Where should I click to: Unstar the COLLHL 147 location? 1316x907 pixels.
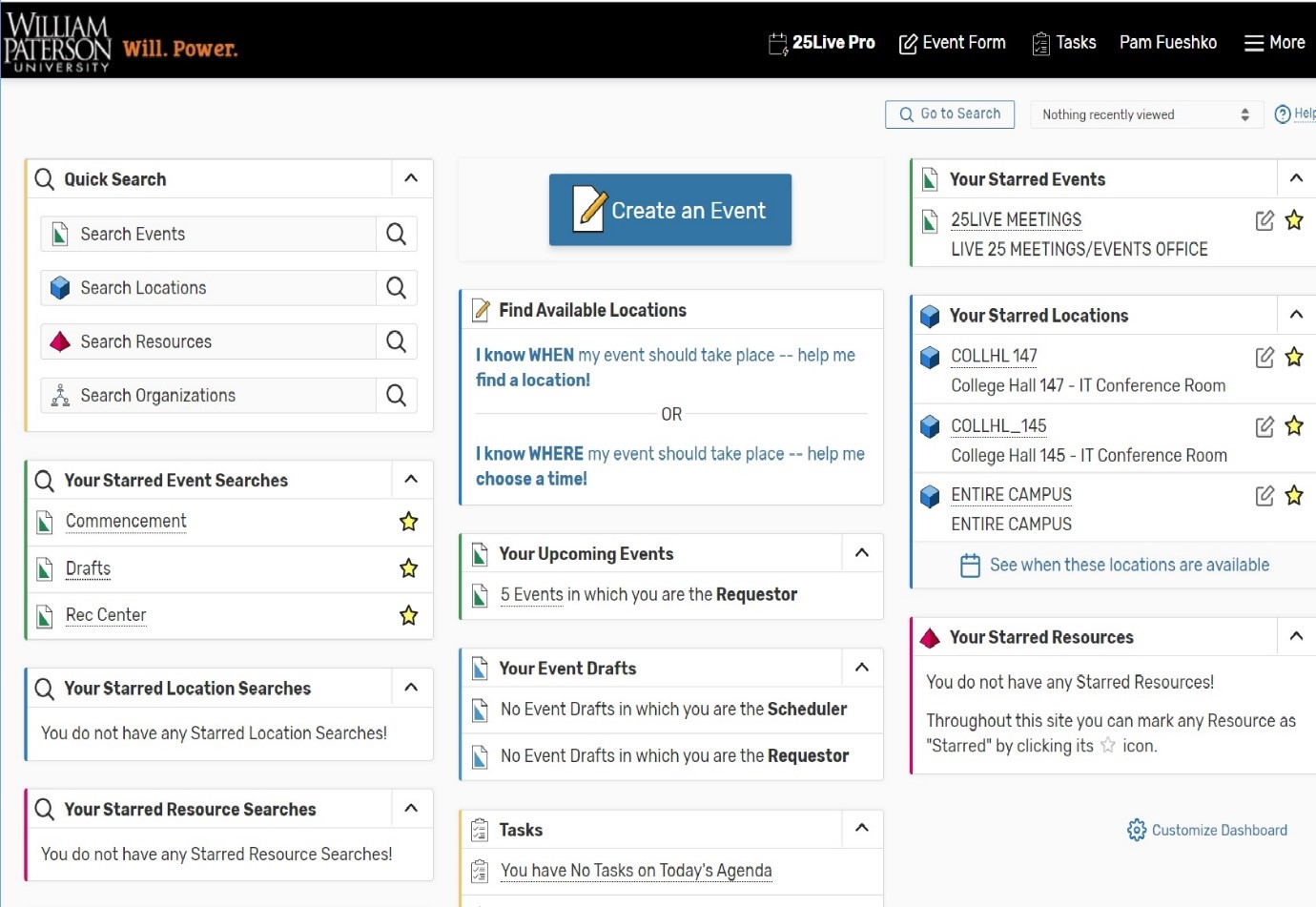[x=1294, y=358]
